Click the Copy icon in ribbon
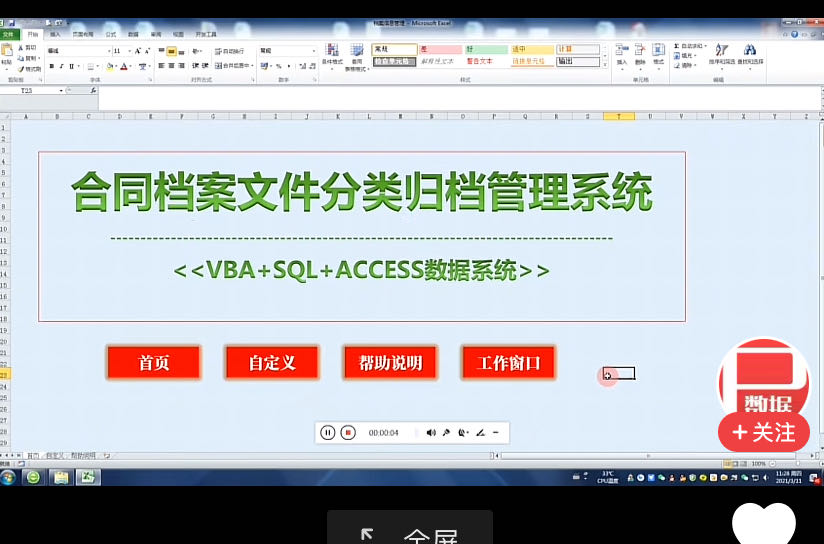 coord(21,58)
